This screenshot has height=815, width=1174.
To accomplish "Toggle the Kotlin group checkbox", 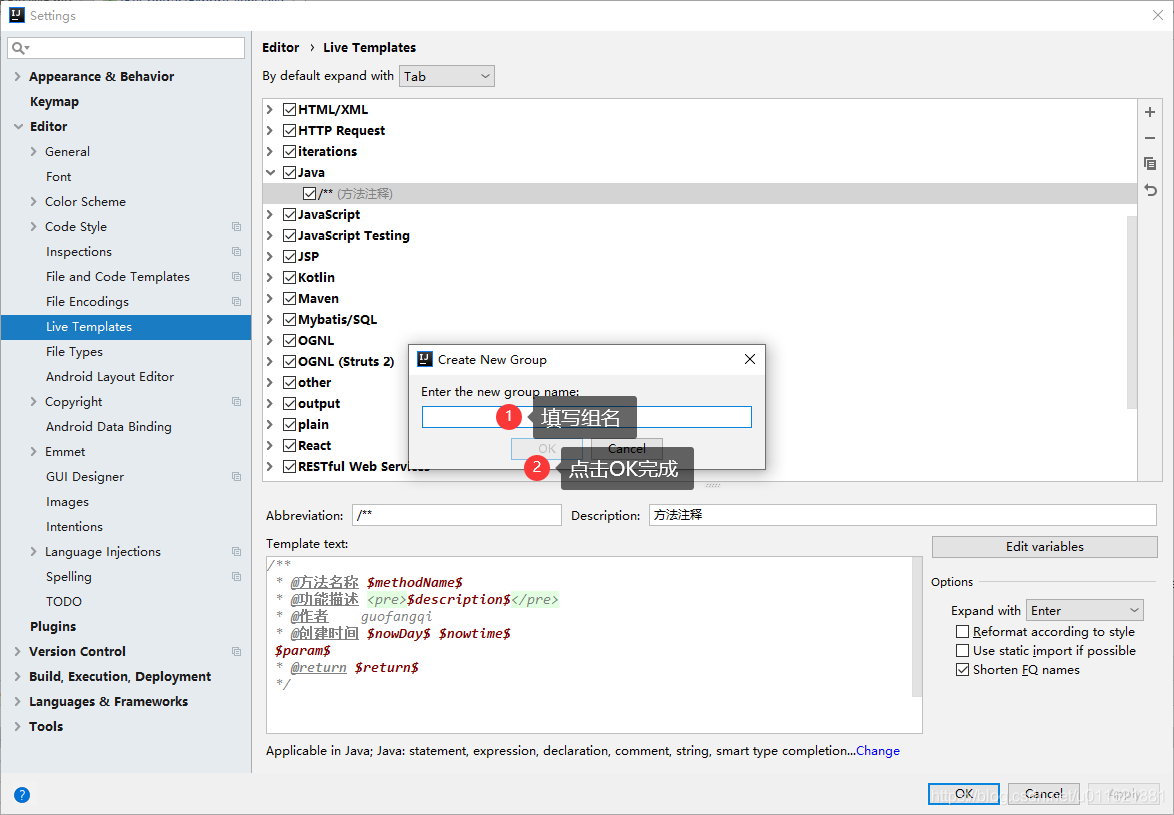I will tap(290, 278).
